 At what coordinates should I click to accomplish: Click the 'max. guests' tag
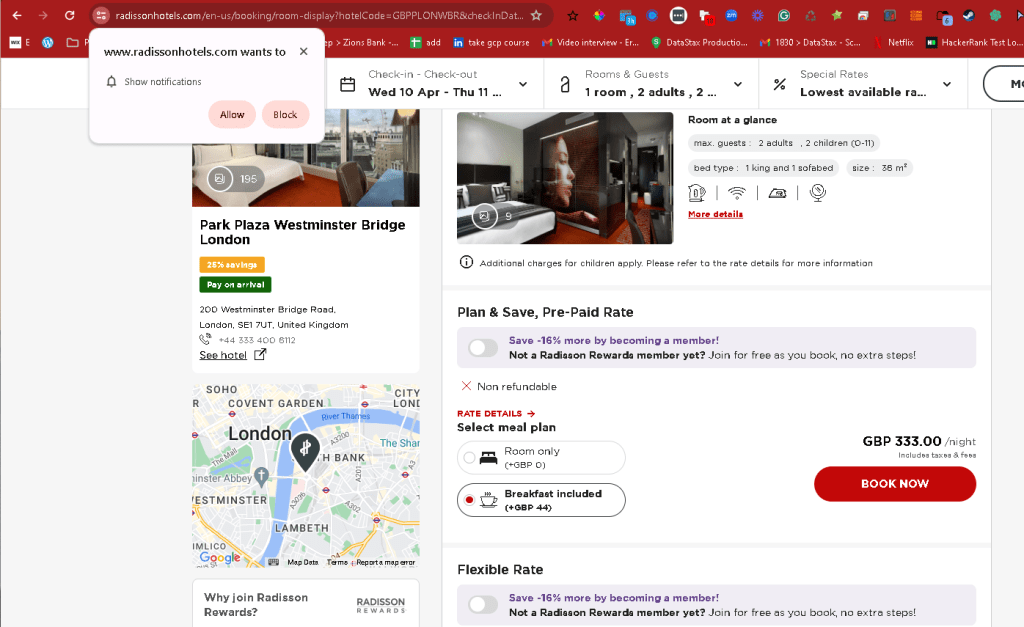[784, 143]
